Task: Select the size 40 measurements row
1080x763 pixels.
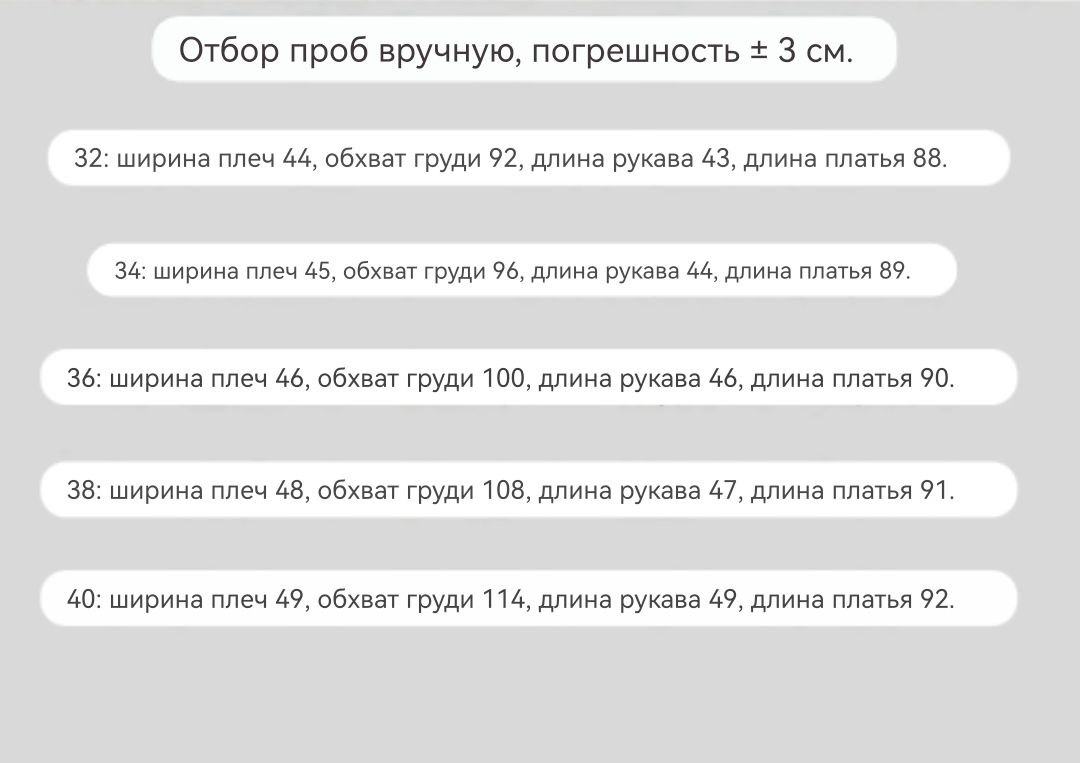Action: tap(529, 598)
